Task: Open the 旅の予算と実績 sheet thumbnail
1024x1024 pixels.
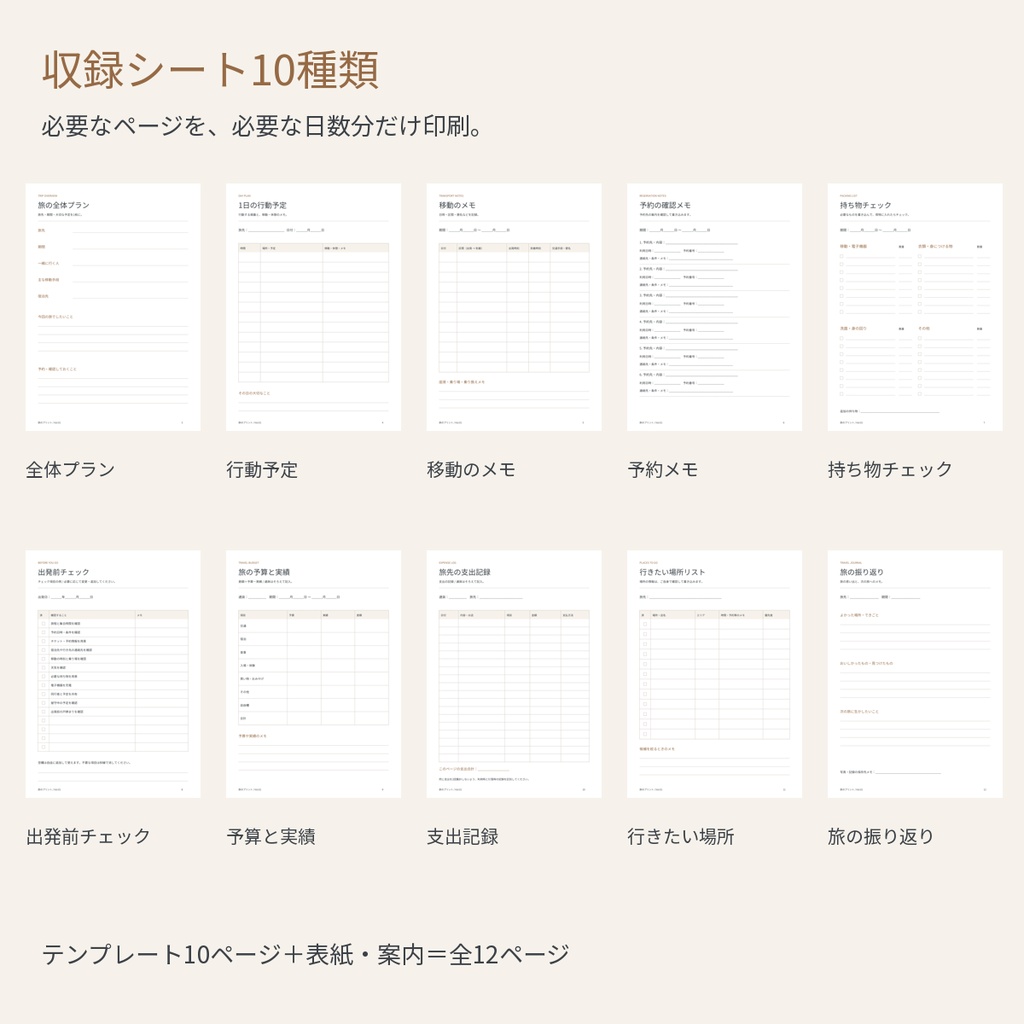Action: (313, 674)
